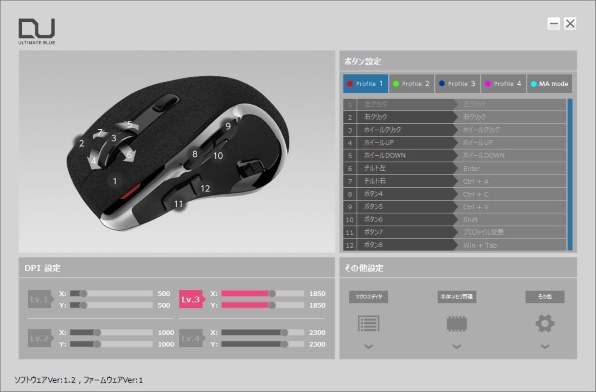Image resolution: width=596 pixels, height=392 pixels.
Task: Click the Lv.3 X-axis DPI slider
Action: coord(263,294)
